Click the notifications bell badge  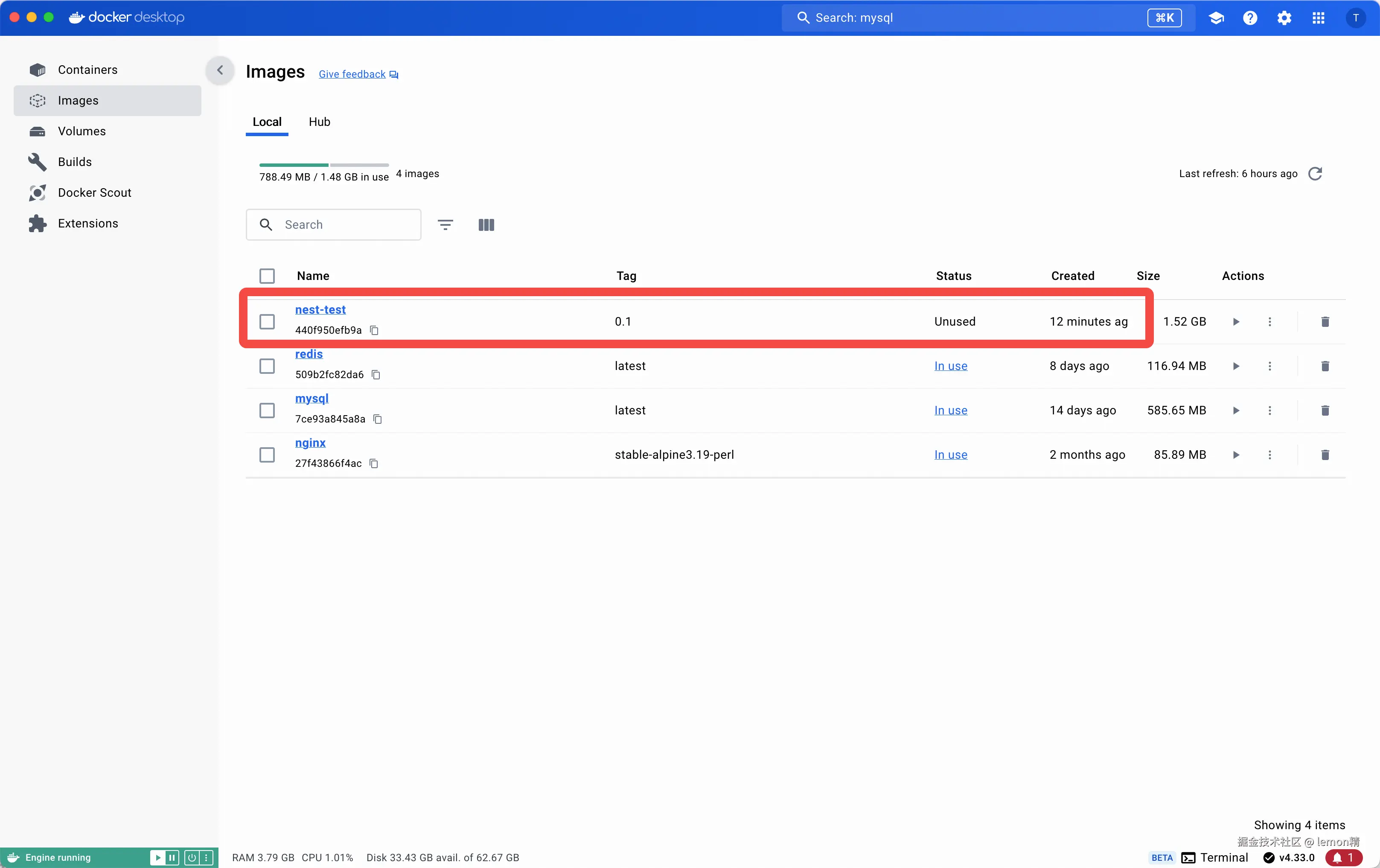pos(1343,858)
